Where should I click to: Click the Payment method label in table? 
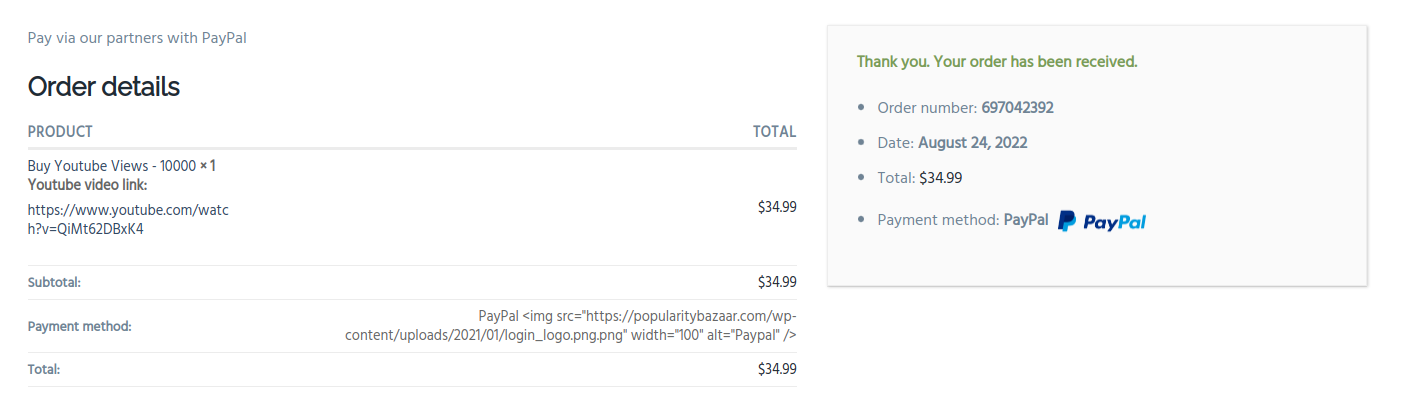[79, 326]
